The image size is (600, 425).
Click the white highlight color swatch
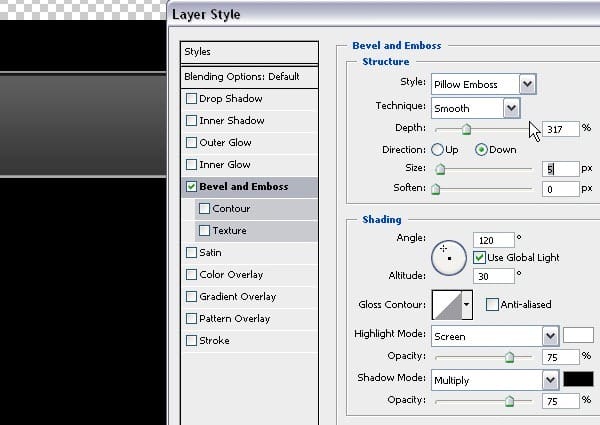(578, 335)
